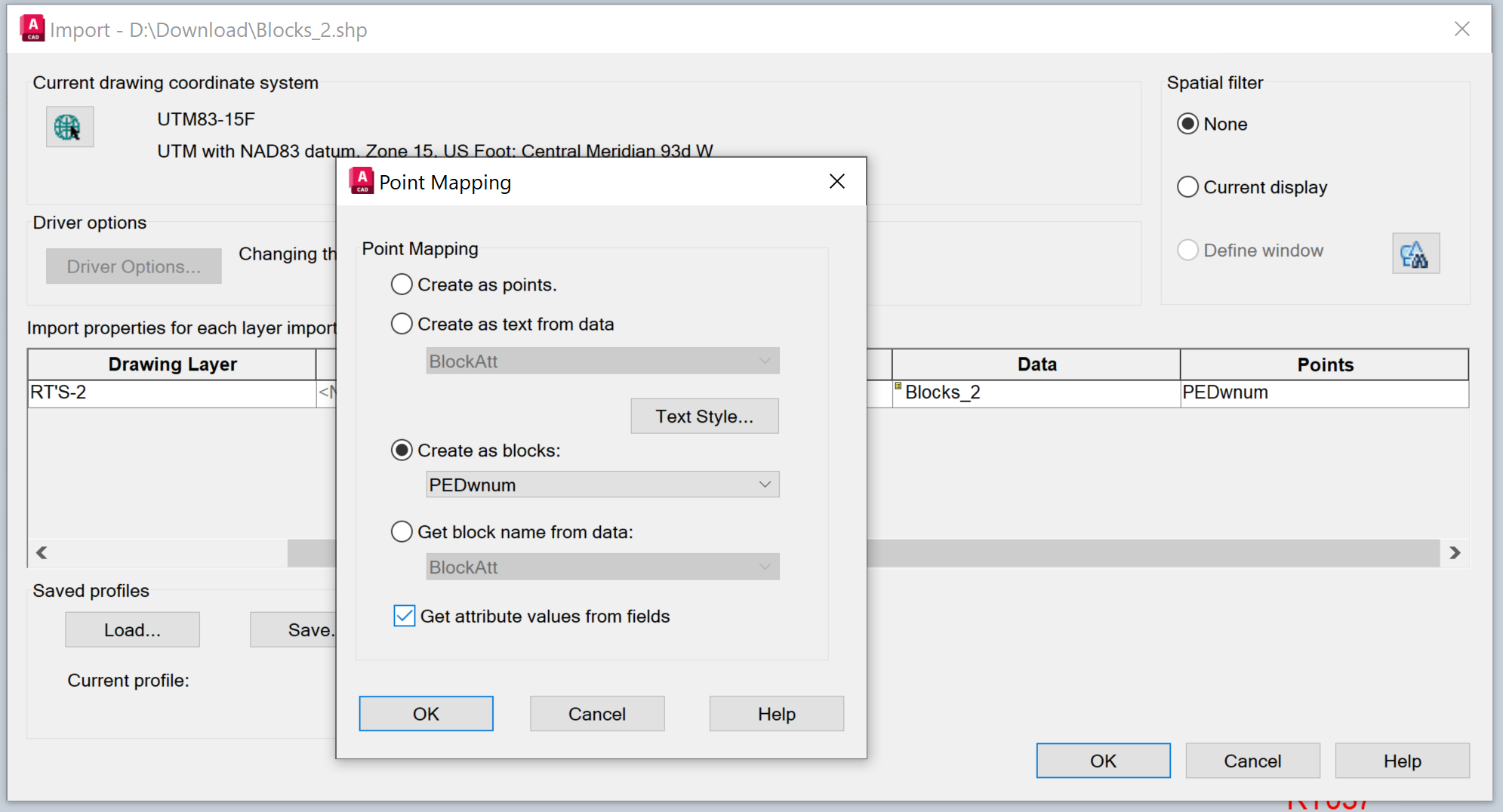Click the define window select icon

click(1415, 254)
